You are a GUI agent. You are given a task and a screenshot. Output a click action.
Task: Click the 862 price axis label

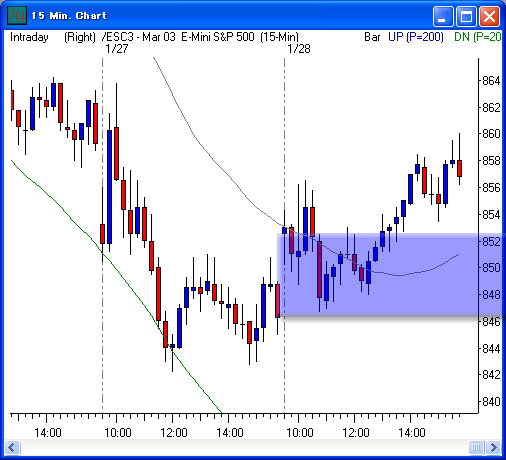pyautogui.click(x=491, y=107)
